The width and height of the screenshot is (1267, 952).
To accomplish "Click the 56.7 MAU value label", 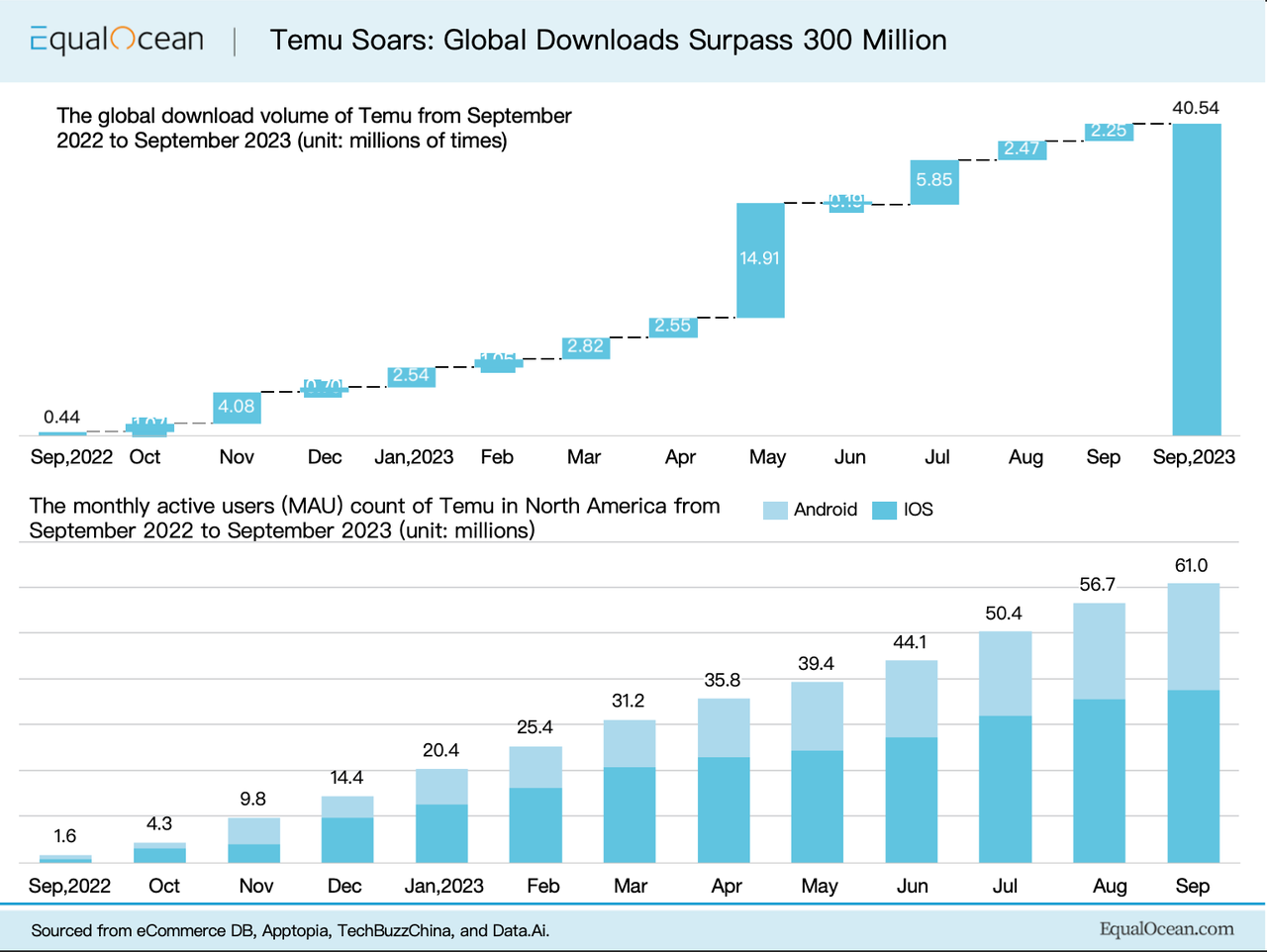I will (x=1098, y=584).
